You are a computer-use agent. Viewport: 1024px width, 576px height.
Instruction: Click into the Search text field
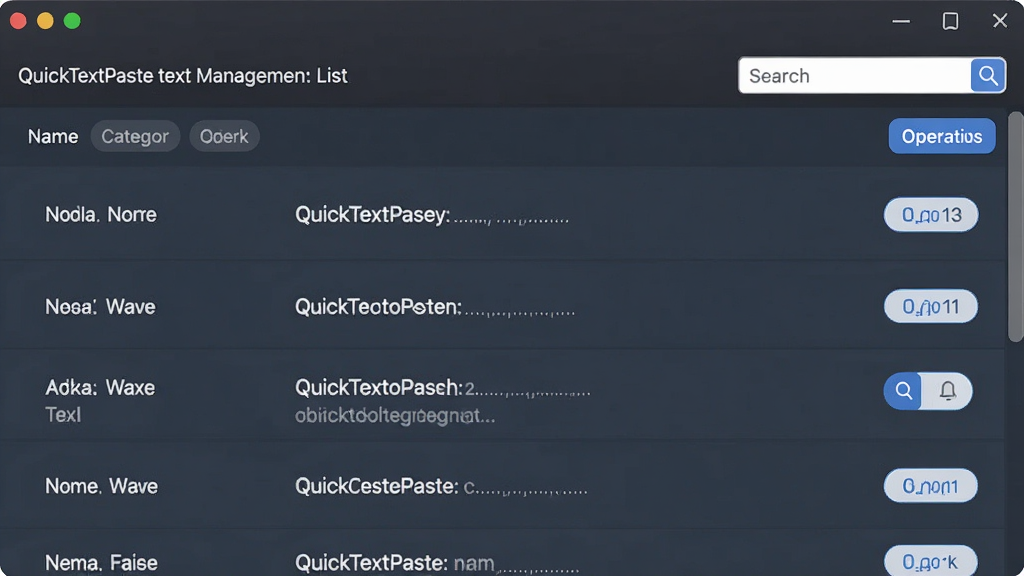[x=855, y=76]
